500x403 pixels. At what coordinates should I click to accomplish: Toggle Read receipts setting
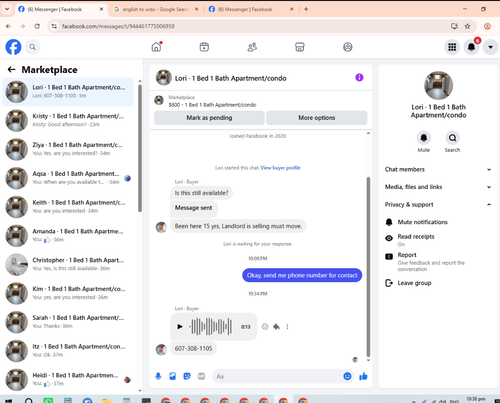(x=438, y=240)
